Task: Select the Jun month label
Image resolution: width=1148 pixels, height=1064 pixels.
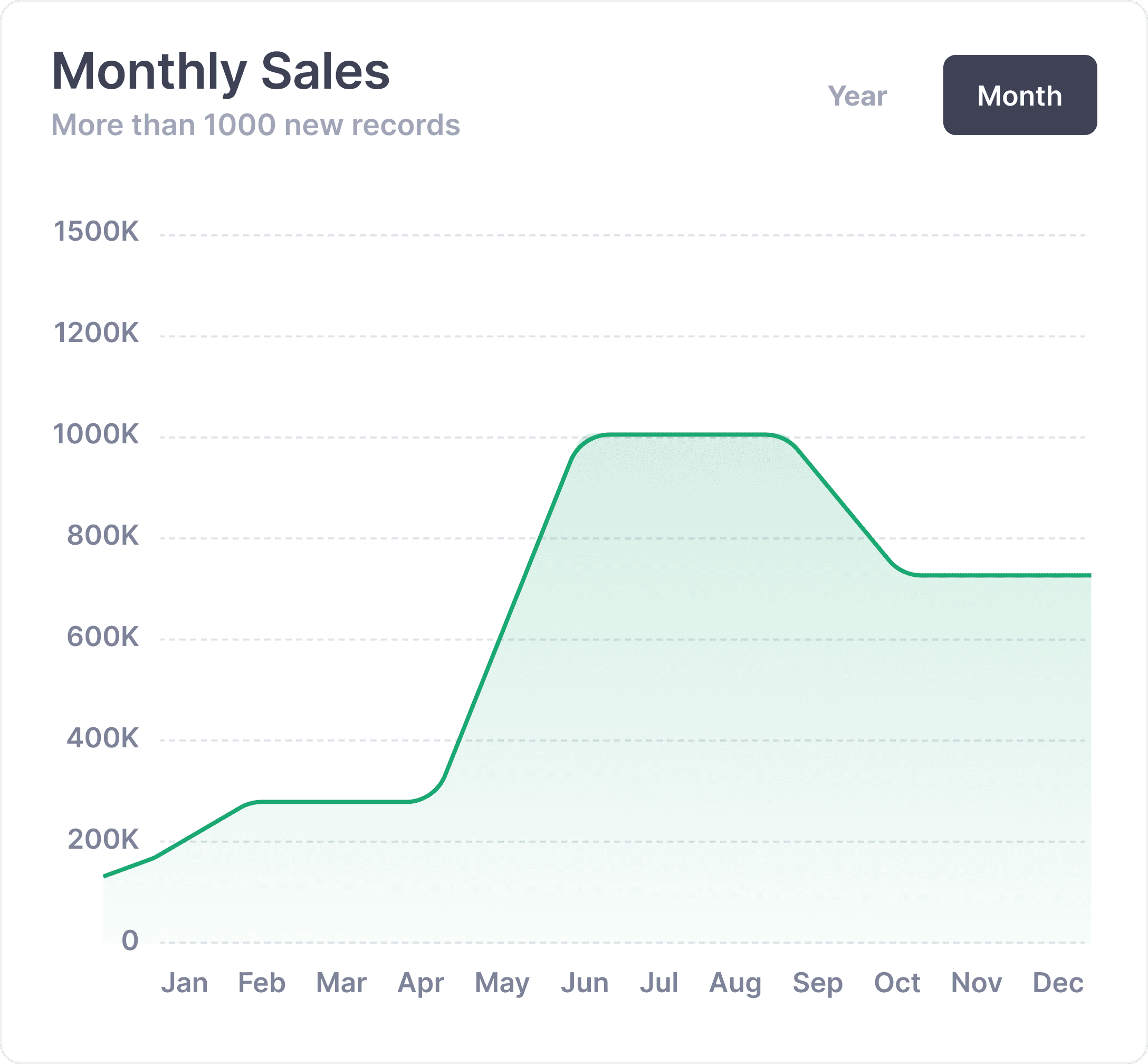Action: 585,982
